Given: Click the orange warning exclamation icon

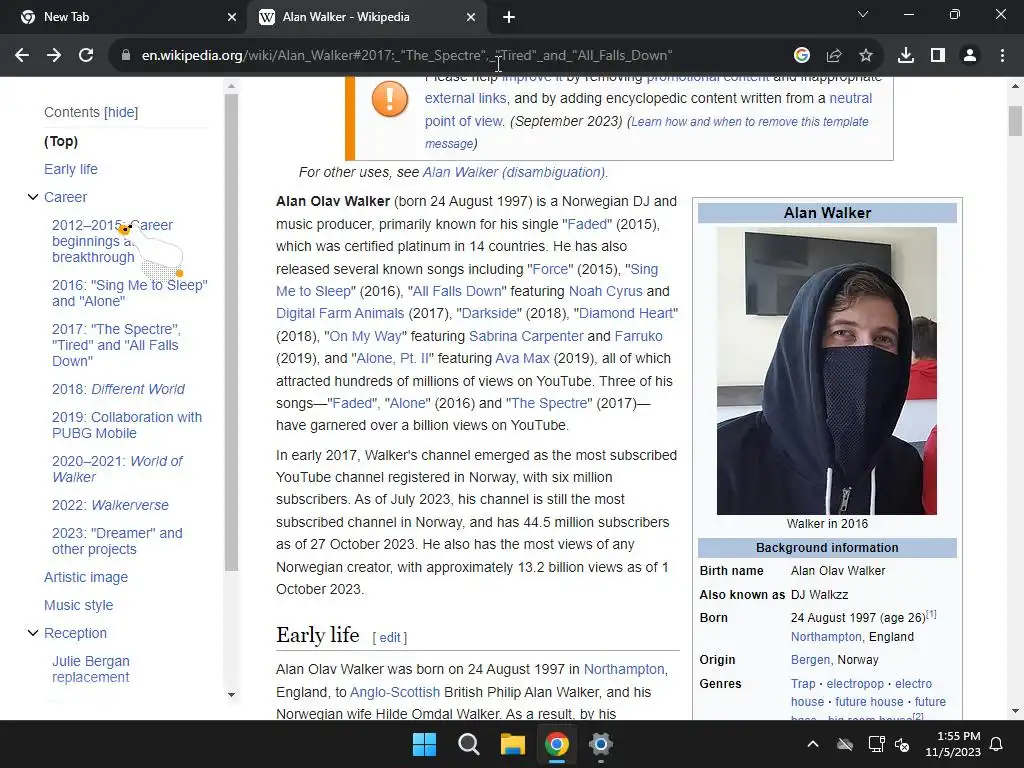Looking at the screenshot, I should pyautogui.click(x=390, y=99).
